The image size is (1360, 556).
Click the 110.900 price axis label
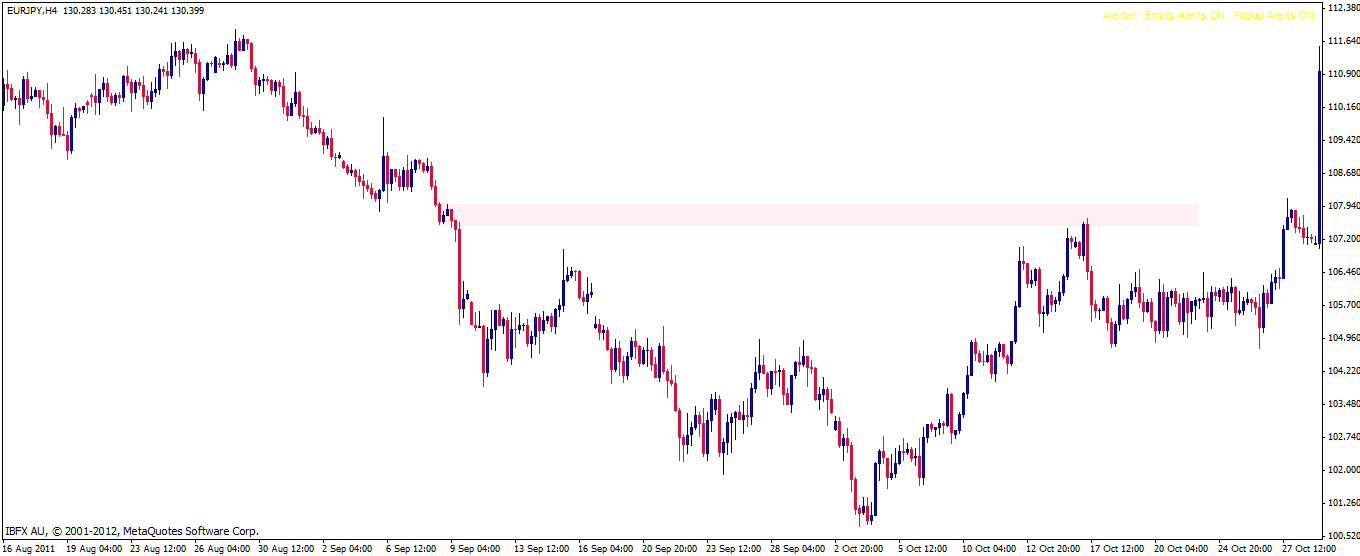pos(1341,74)
